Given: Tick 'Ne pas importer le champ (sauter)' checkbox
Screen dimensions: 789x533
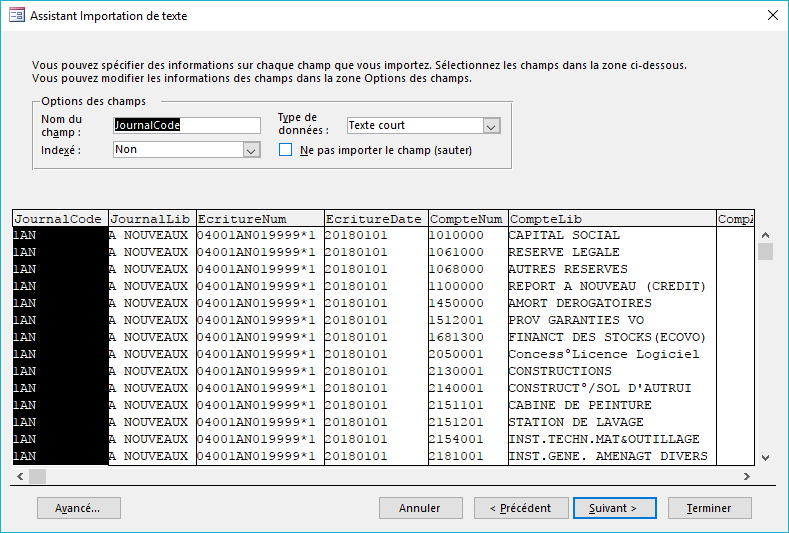Looking at the screenshot, I should click(x=285, y=150).
